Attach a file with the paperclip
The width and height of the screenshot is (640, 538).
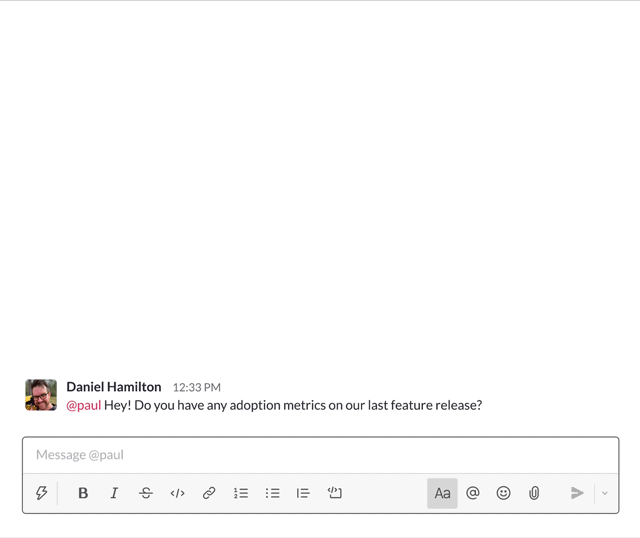click(534, 493)
